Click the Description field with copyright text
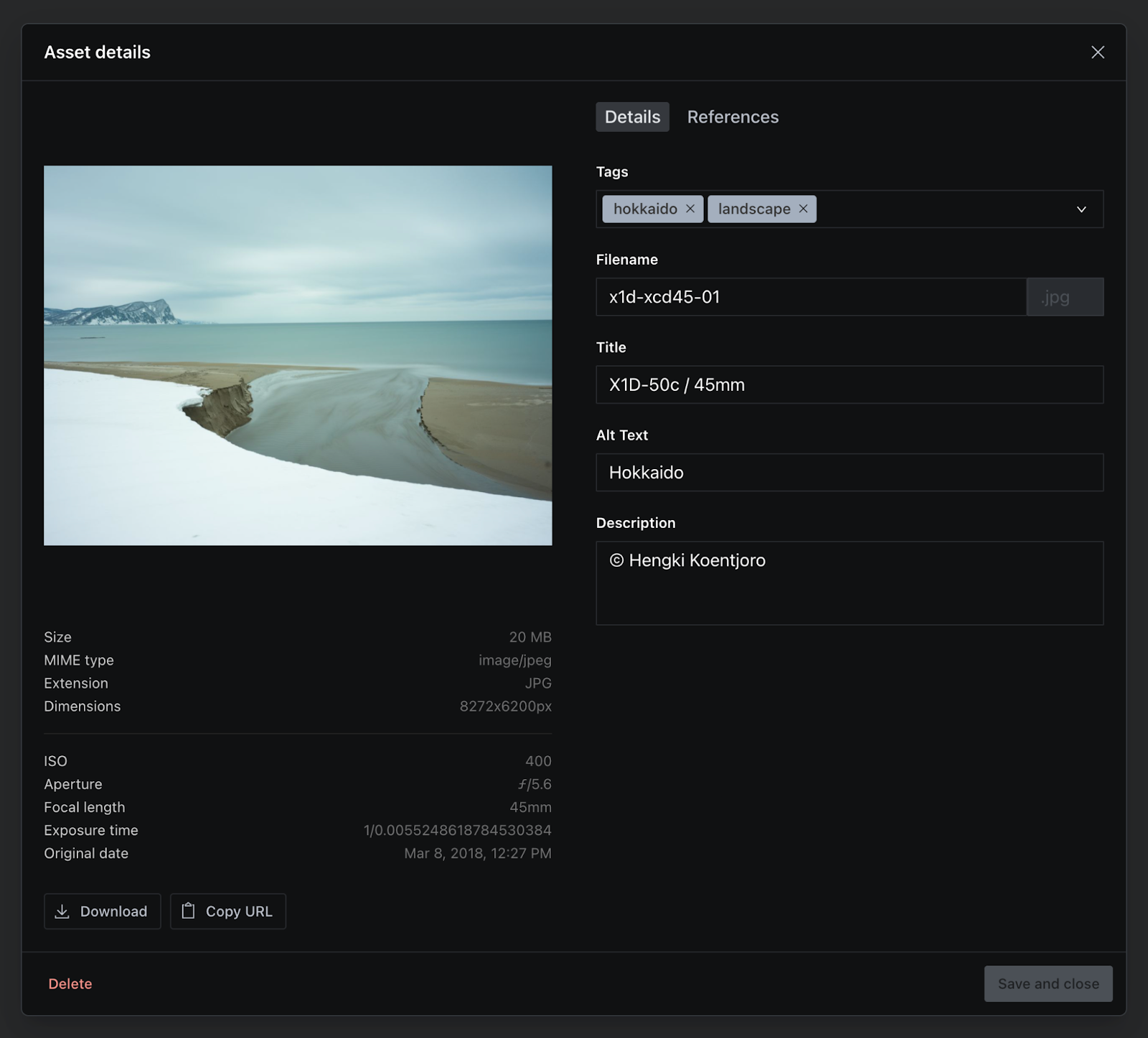Viewport: 1148px width, 1038px height. click(x=850, y=581)
